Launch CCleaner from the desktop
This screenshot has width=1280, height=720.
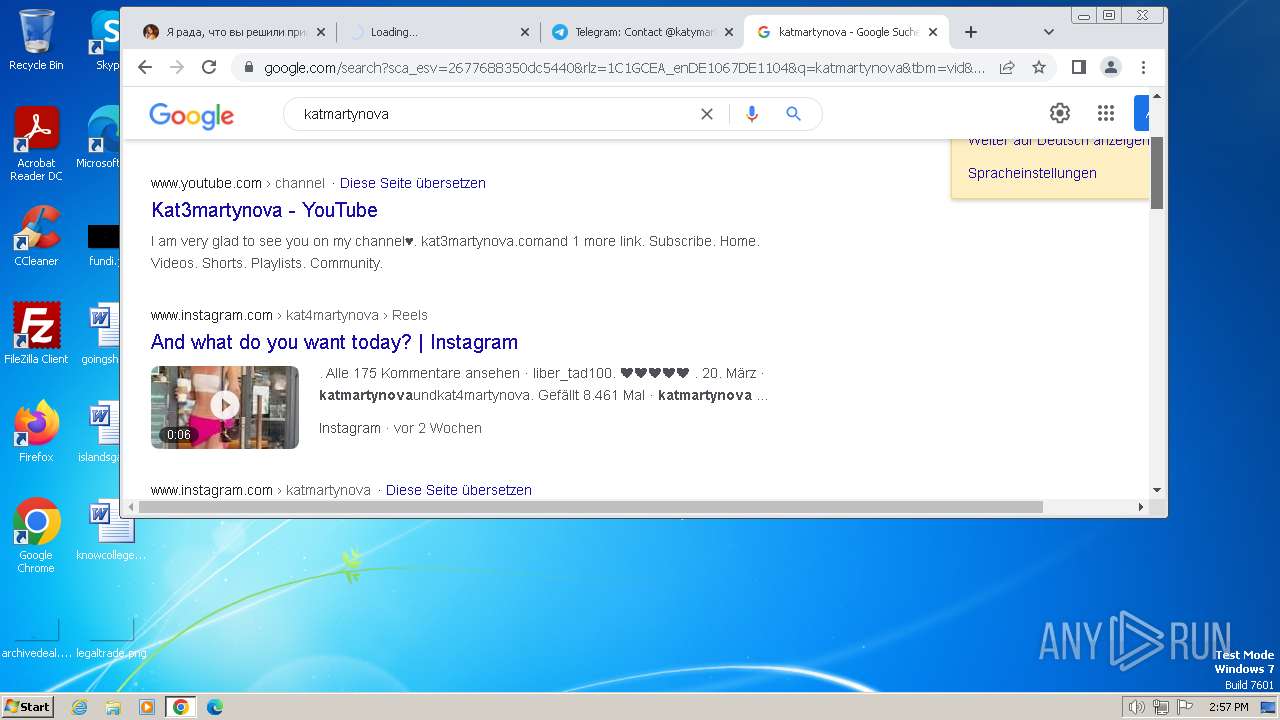coord(36,236)
